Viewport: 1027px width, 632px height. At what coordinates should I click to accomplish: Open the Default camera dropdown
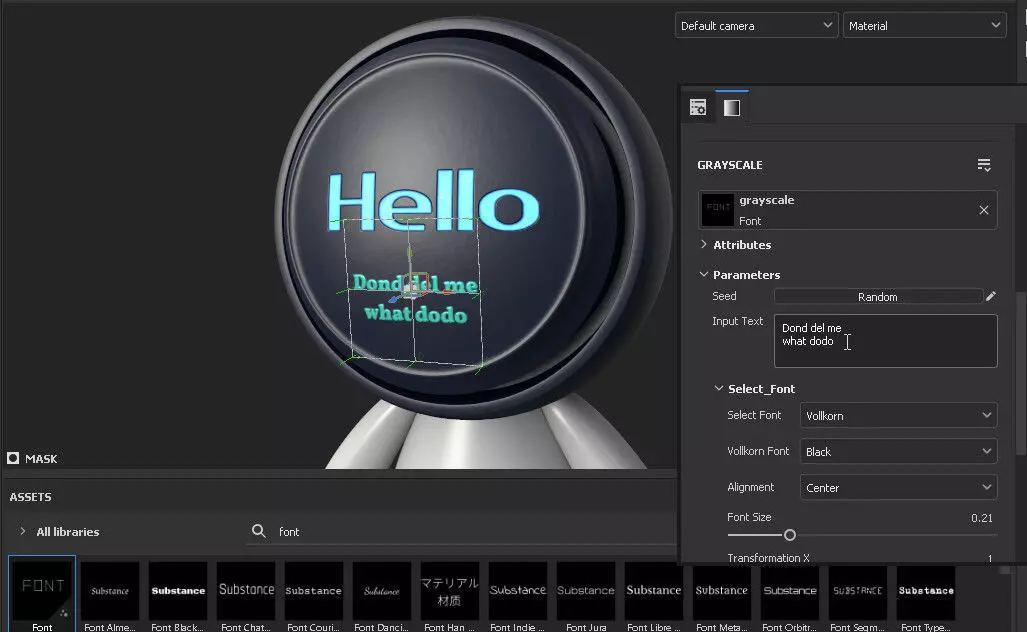point(756,26)
